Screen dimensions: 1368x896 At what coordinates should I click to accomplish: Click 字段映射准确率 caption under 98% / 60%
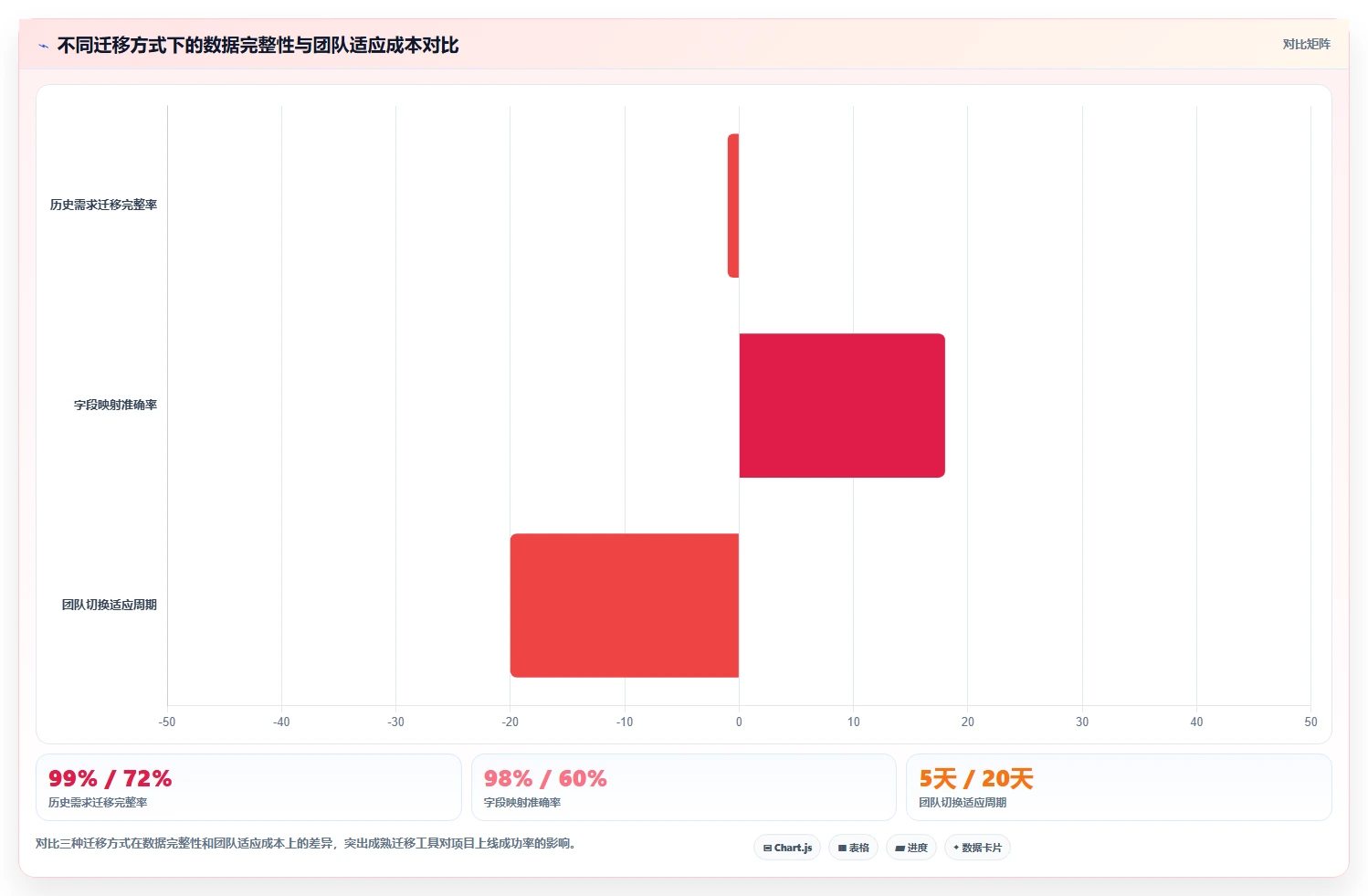522,802
